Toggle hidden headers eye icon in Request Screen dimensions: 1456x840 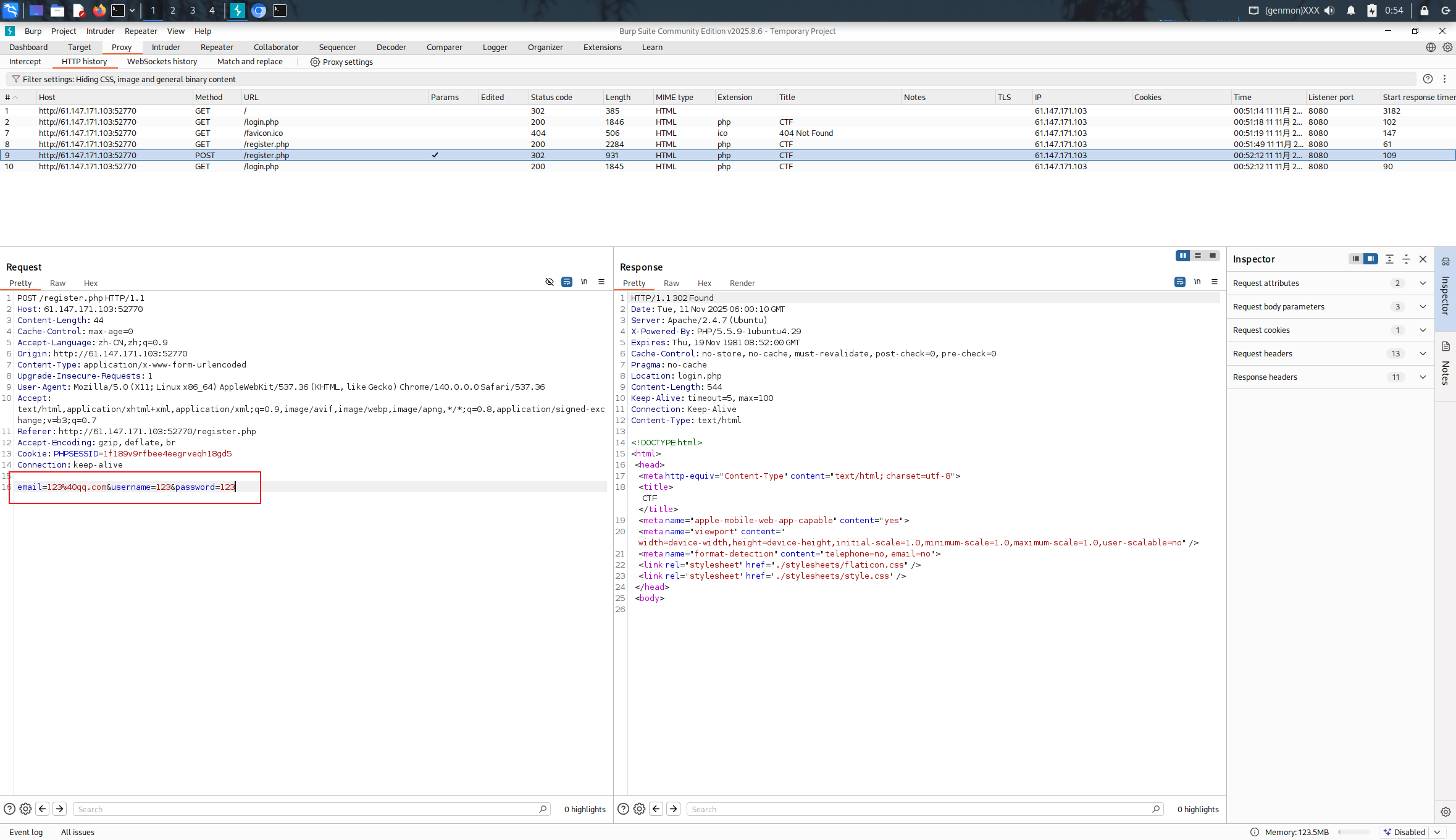(550, 282)
